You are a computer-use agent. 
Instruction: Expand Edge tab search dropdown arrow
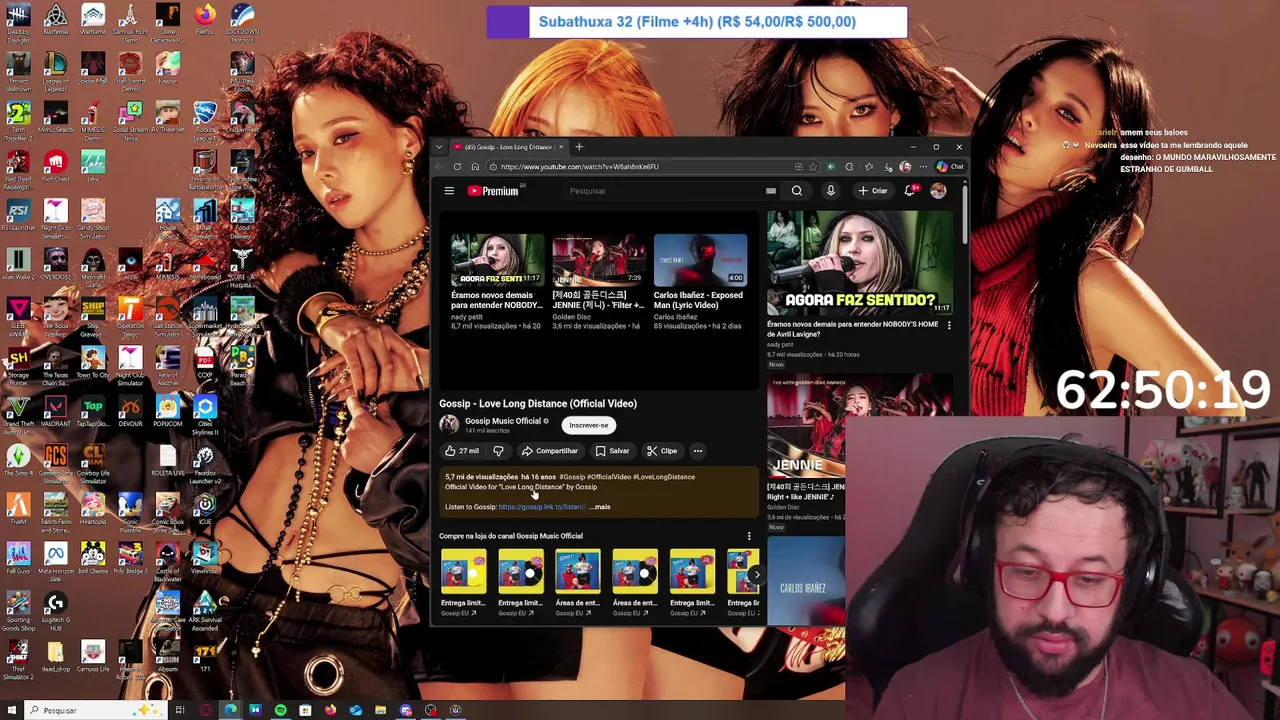pyautogui.click(x=438, y=147)
